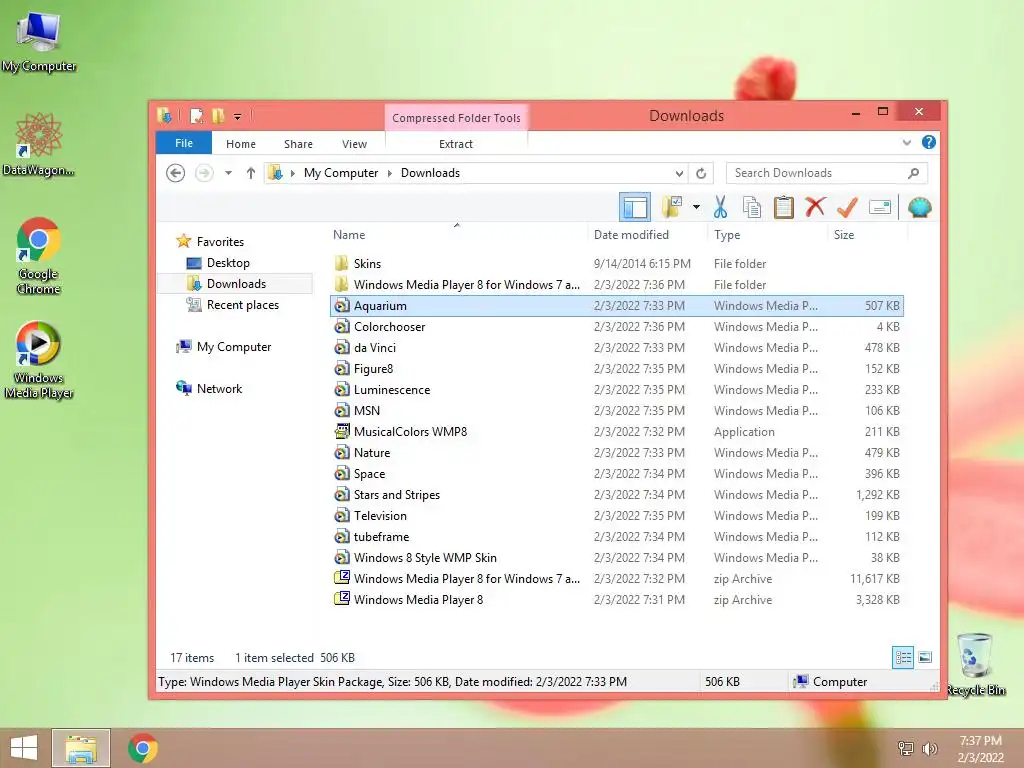Click the volume speaker tray icon
The image size is (1024, 768).
pos(929,748)
